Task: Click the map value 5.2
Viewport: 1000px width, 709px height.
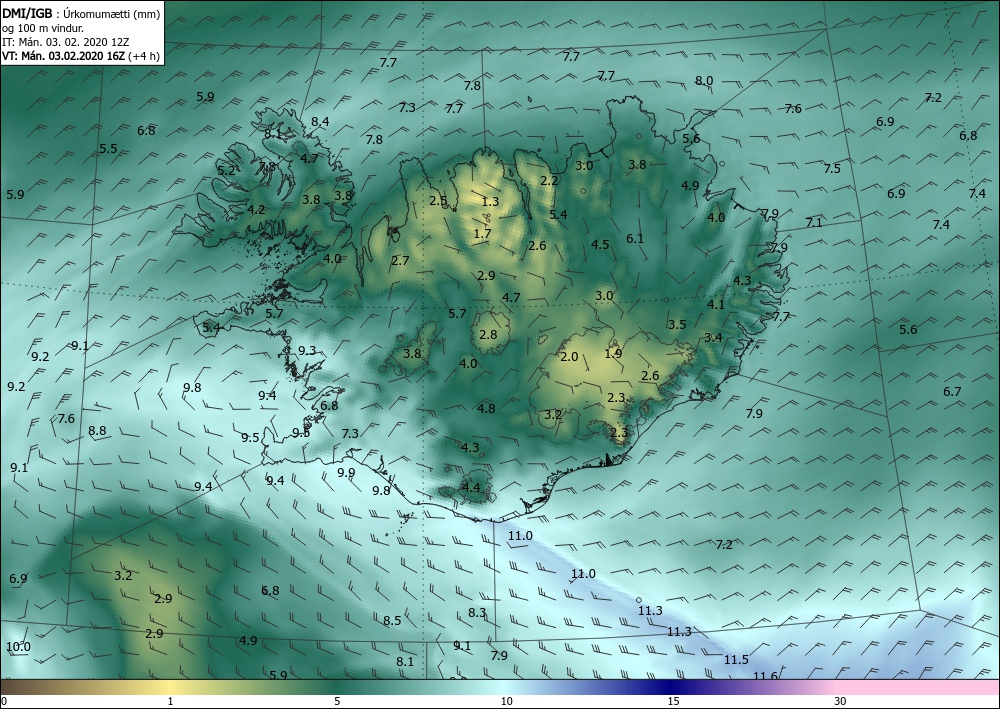Action: tap(226, 170)
